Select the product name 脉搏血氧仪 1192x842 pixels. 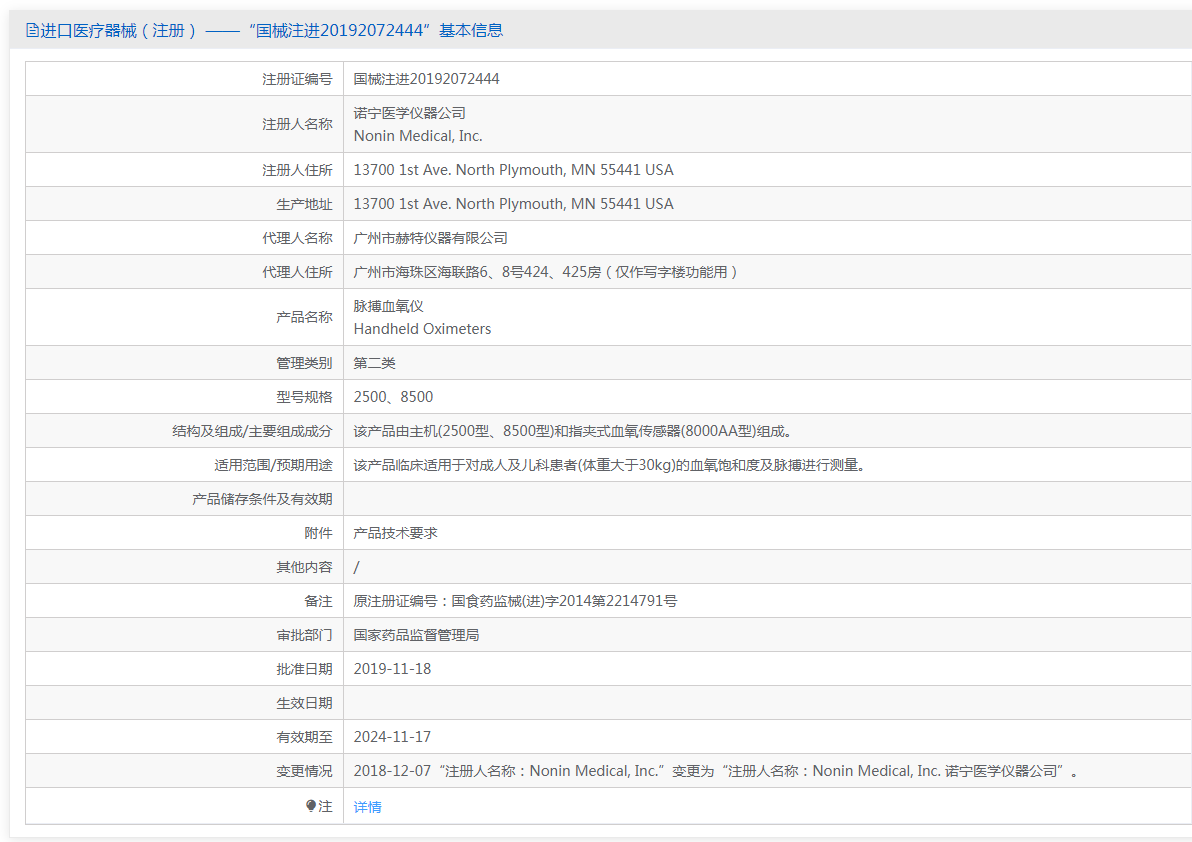[x=388, y=306]
